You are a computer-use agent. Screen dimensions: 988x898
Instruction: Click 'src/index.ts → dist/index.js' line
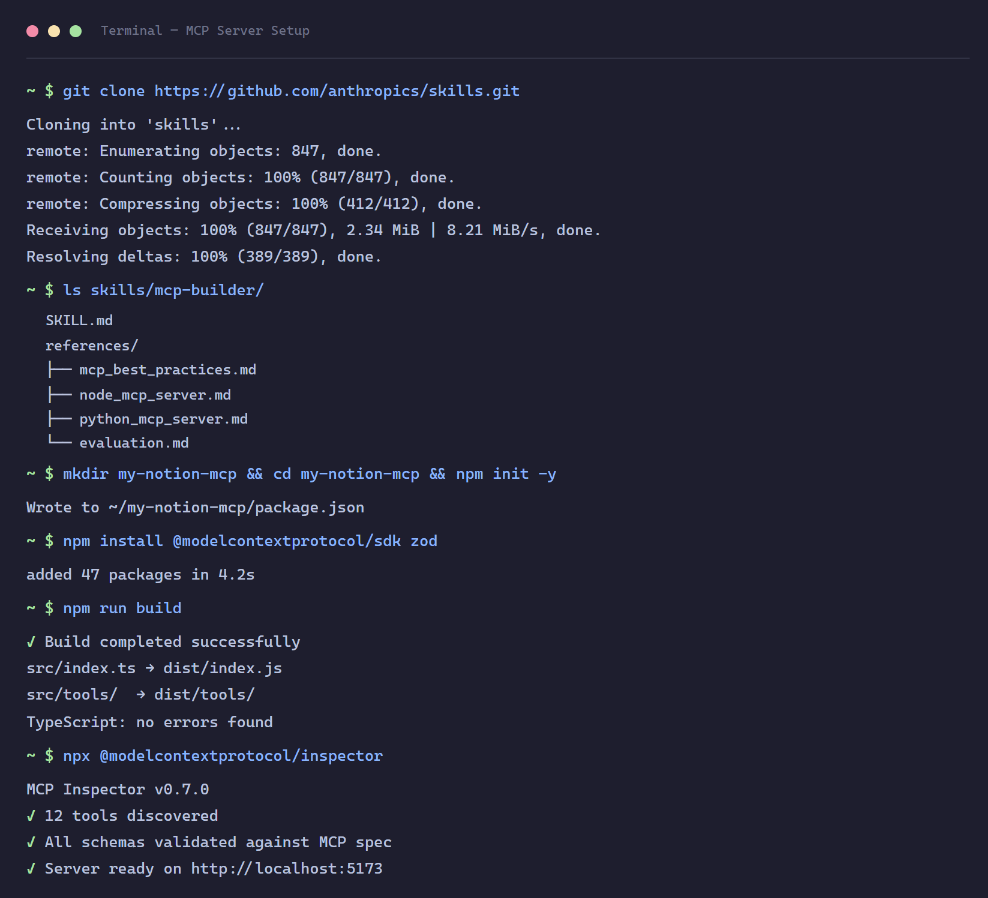coord(154,669)
